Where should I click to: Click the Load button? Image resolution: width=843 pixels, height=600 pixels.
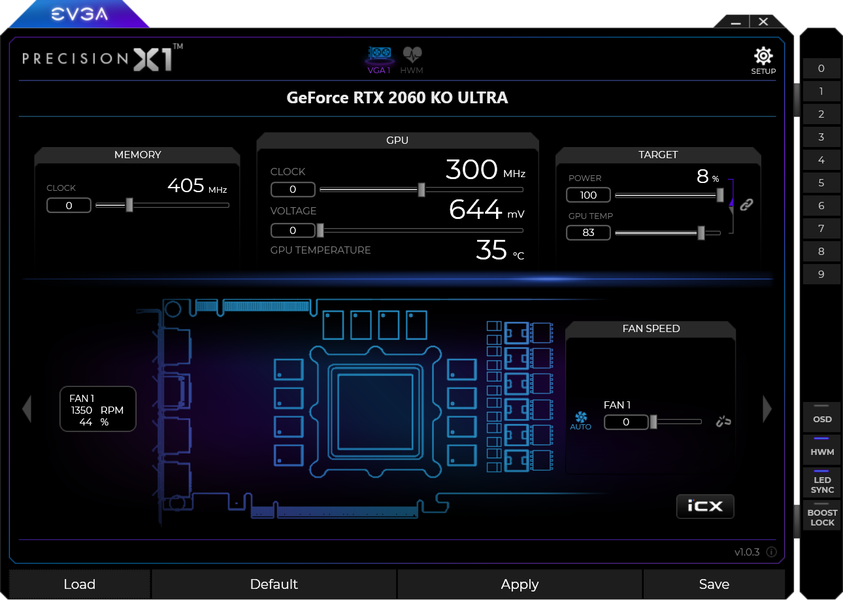pos(80,584)
